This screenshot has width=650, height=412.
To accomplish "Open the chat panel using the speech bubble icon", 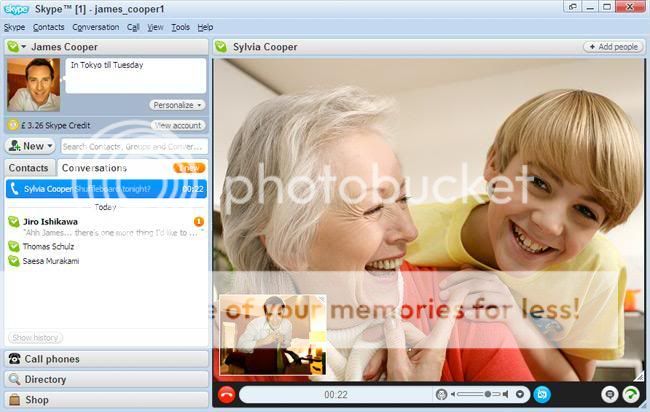I will coord(610,395).
